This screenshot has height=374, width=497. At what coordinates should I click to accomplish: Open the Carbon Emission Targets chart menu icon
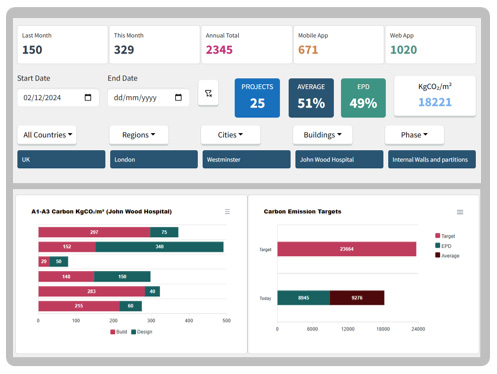[460, 212]
